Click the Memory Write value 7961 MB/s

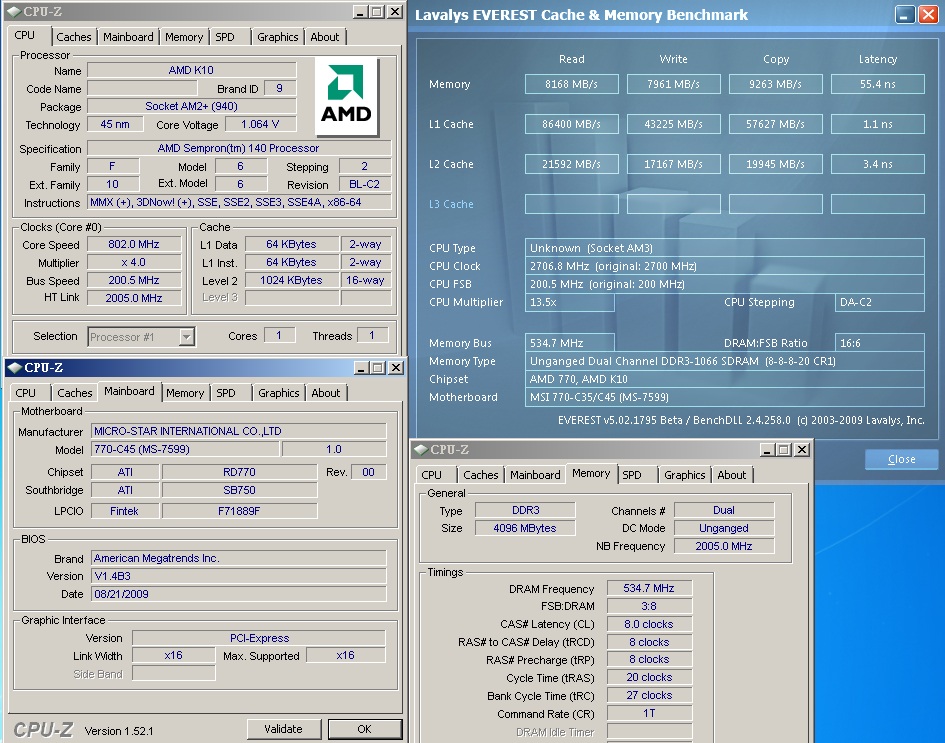[x=673, y=84]
